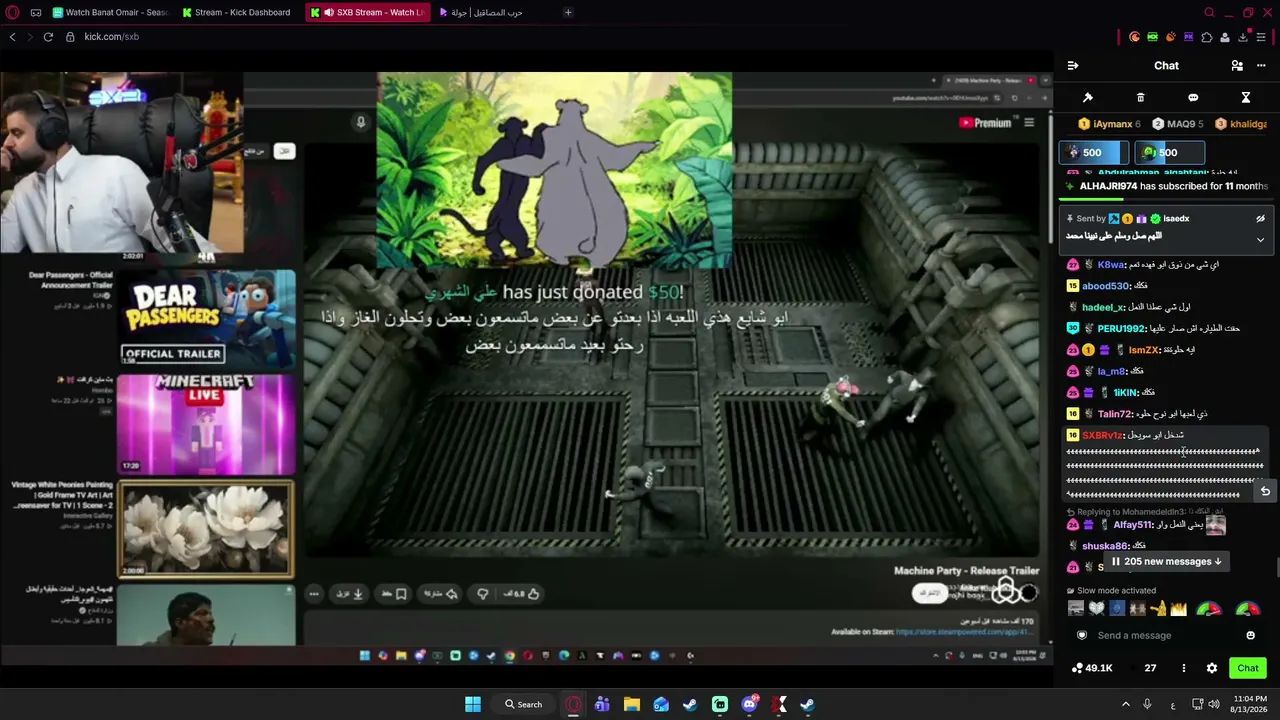Go back in the browser

13,37
